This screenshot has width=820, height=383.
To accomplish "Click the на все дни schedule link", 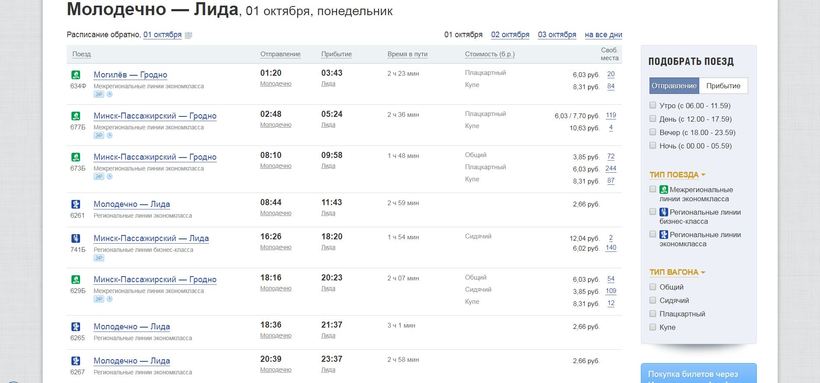I will pyautogui.click(x=603, y=35).
